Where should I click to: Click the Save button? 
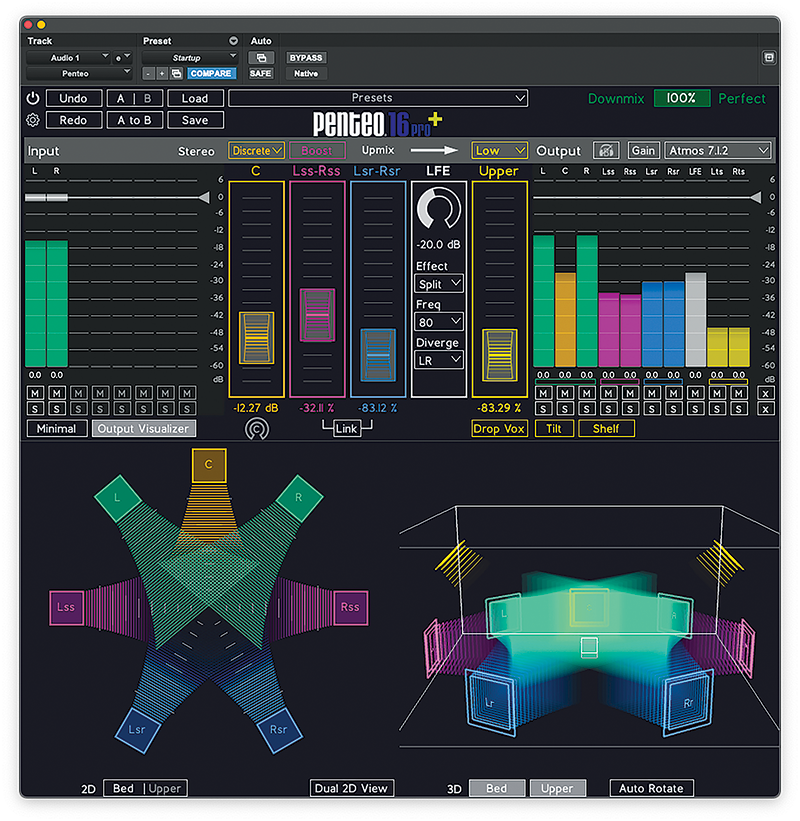point(195,120)
